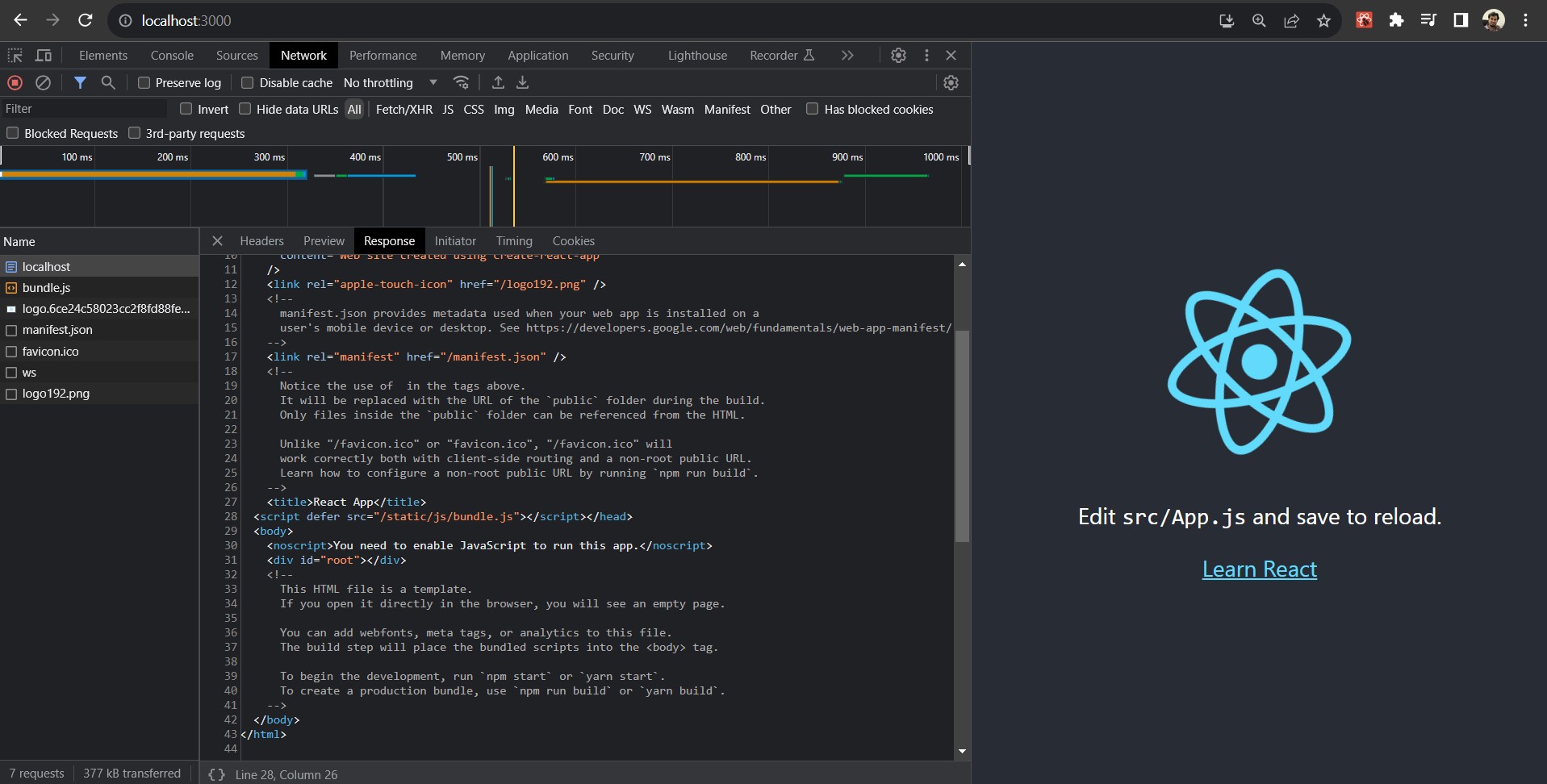1547x784 pixels.
Task: Open the Chrome three-dot menu
Action: pyautogui.click(x=1525, y=20)
